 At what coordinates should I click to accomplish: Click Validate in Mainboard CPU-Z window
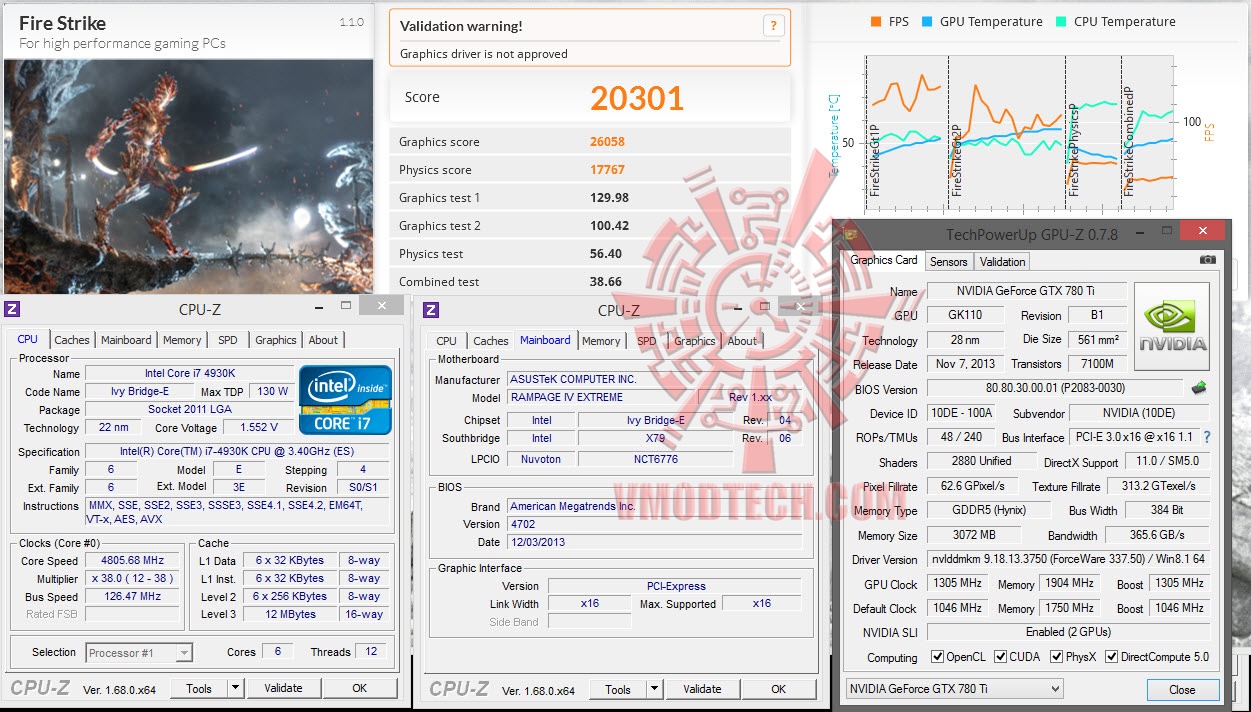(702, 689)
